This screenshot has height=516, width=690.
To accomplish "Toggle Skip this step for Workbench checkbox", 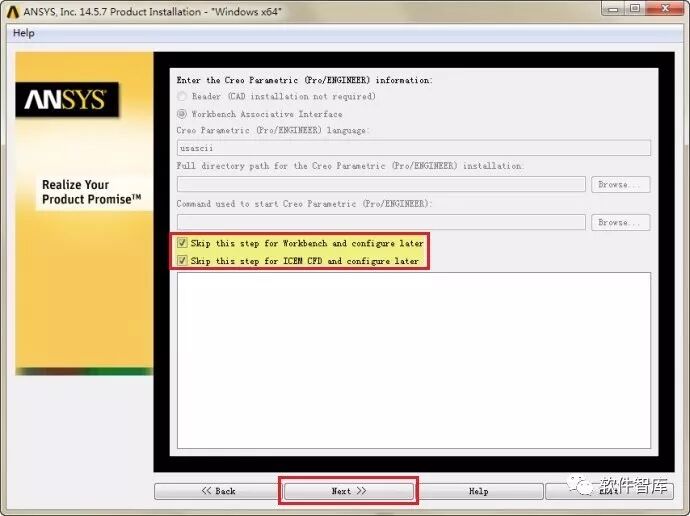I will 182,243.
